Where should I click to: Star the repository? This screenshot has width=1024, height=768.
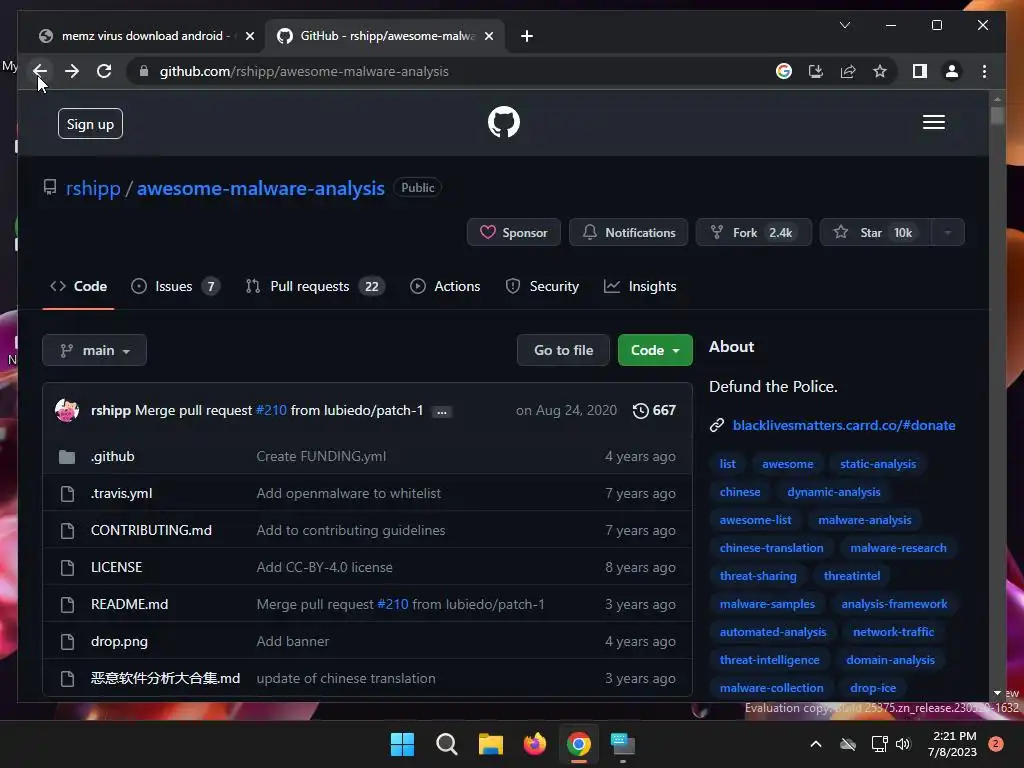(874, 232)
